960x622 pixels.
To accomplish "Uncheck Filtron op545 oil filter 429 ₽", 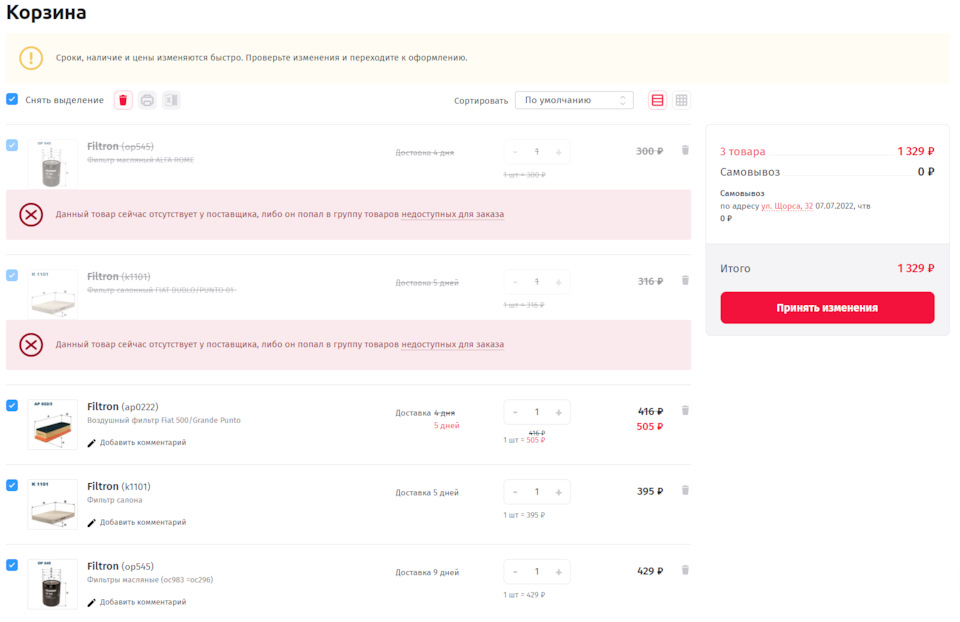I will tap(12, 565).
